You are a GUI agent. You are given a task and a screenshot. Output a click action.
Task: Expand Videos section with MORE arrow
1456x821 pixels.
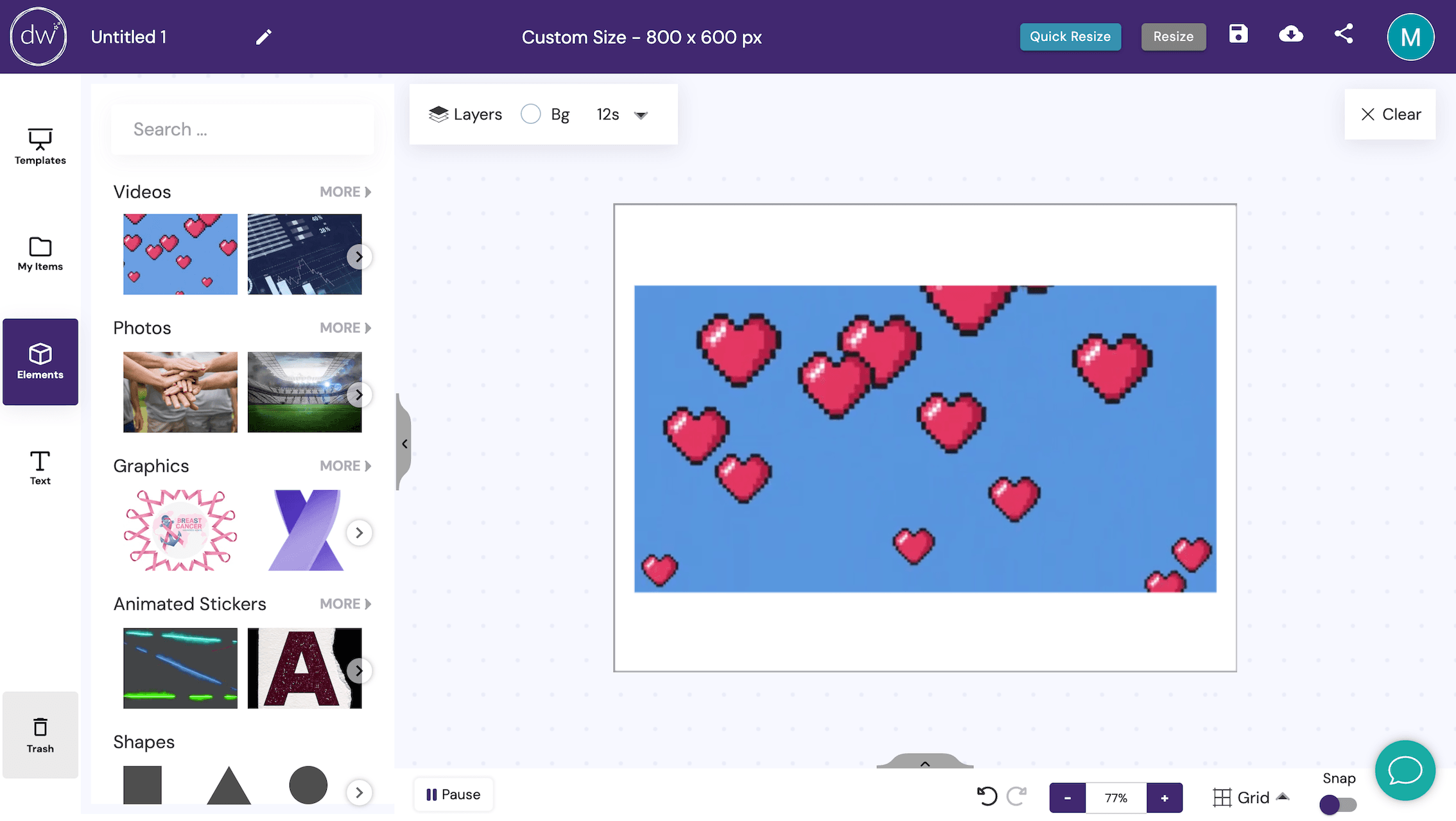345,192
